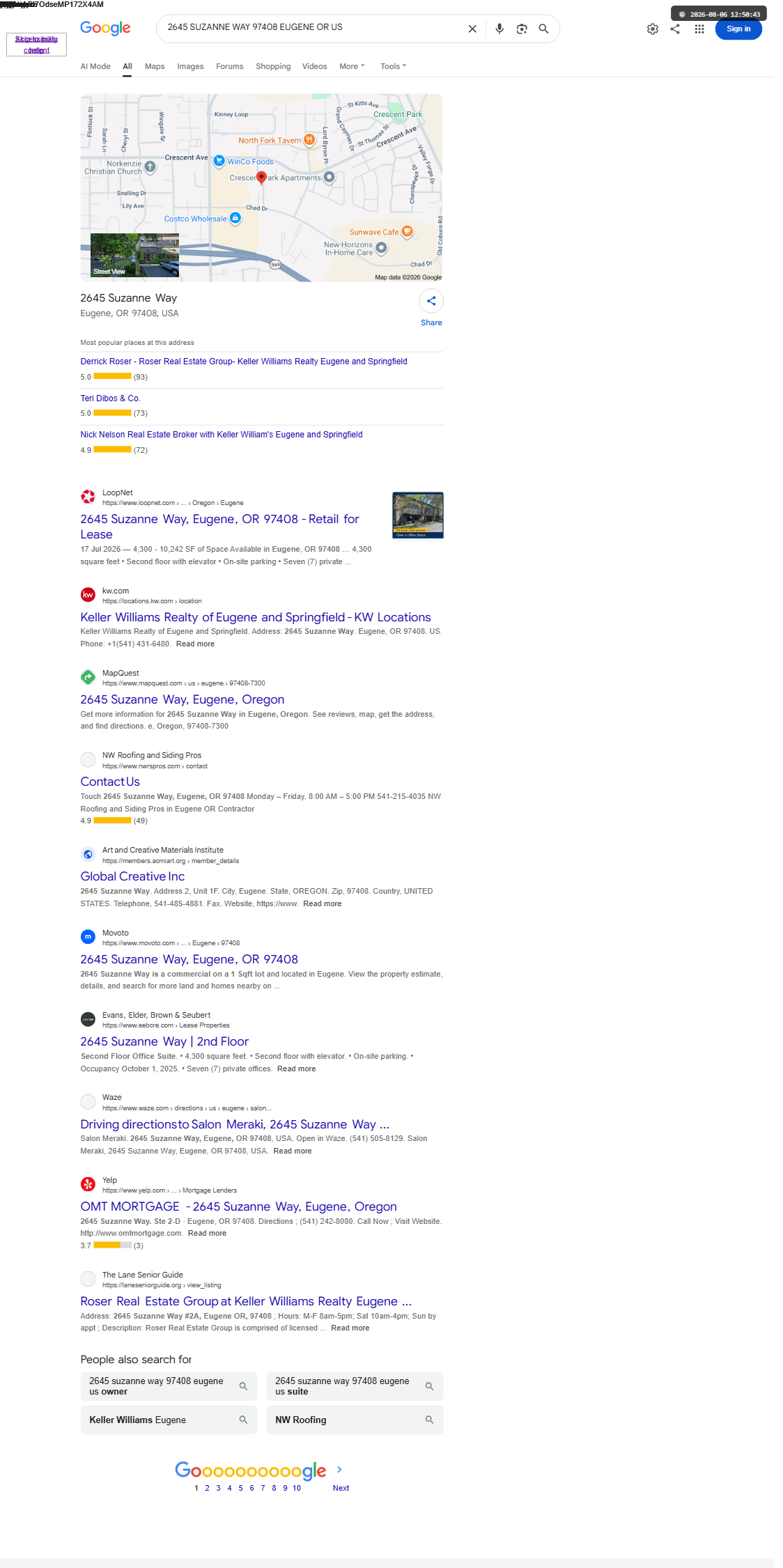783x1568 pixels.
Task: Open Teri Dibos & Co. link
Action: [x=110, y=398]
